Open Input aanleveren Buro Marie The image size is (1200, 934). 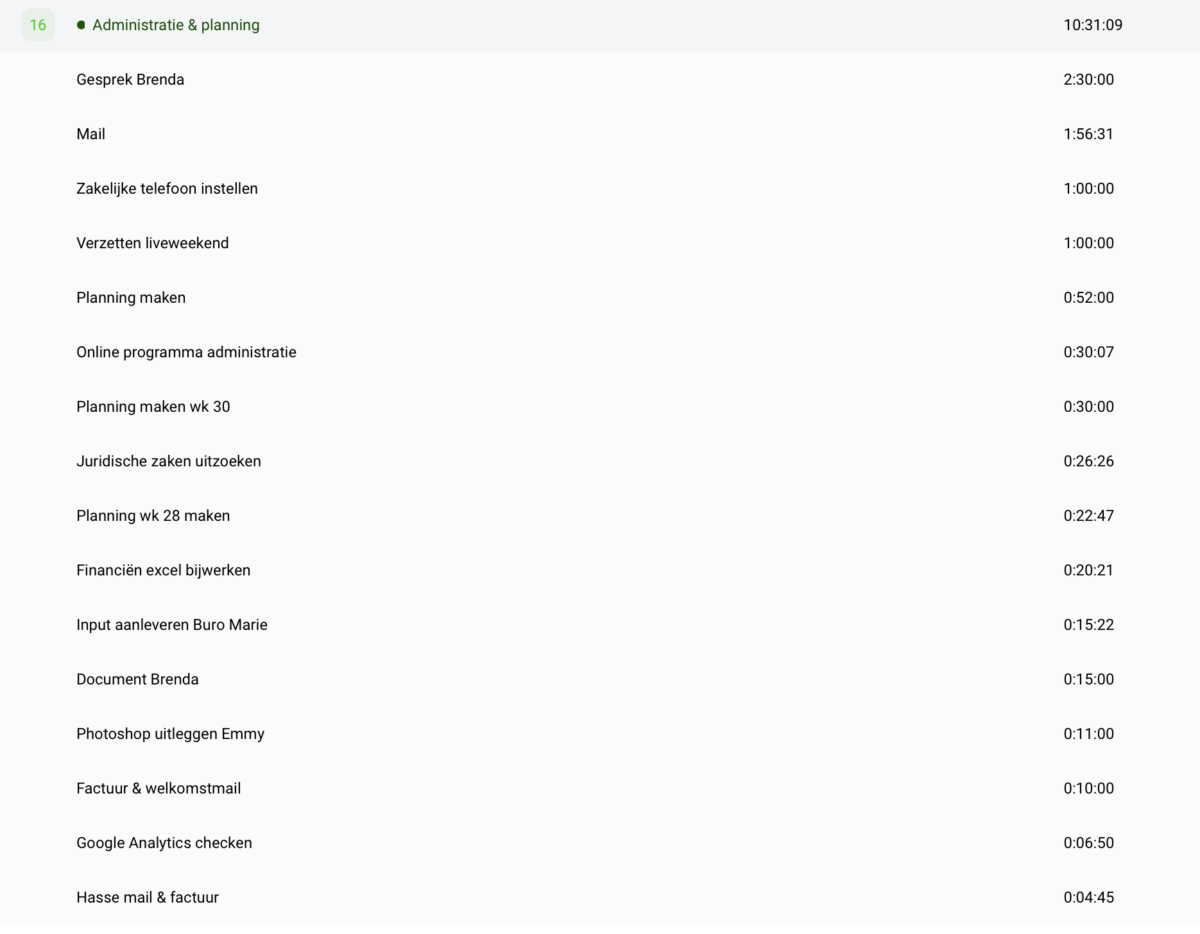coord(172,625)
